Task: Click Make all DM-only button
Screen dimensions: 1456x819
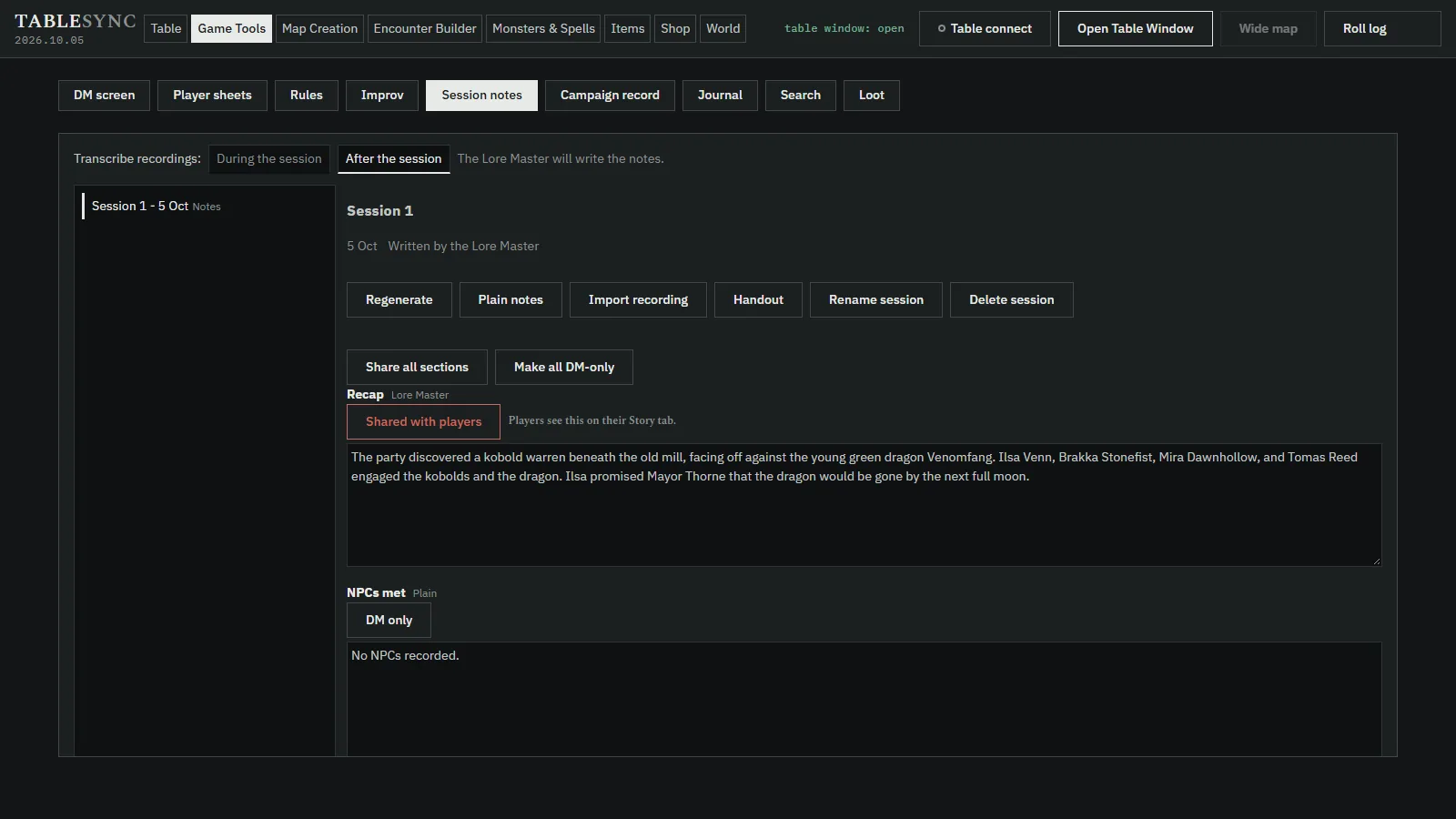Action: click(x=563, y=367)
